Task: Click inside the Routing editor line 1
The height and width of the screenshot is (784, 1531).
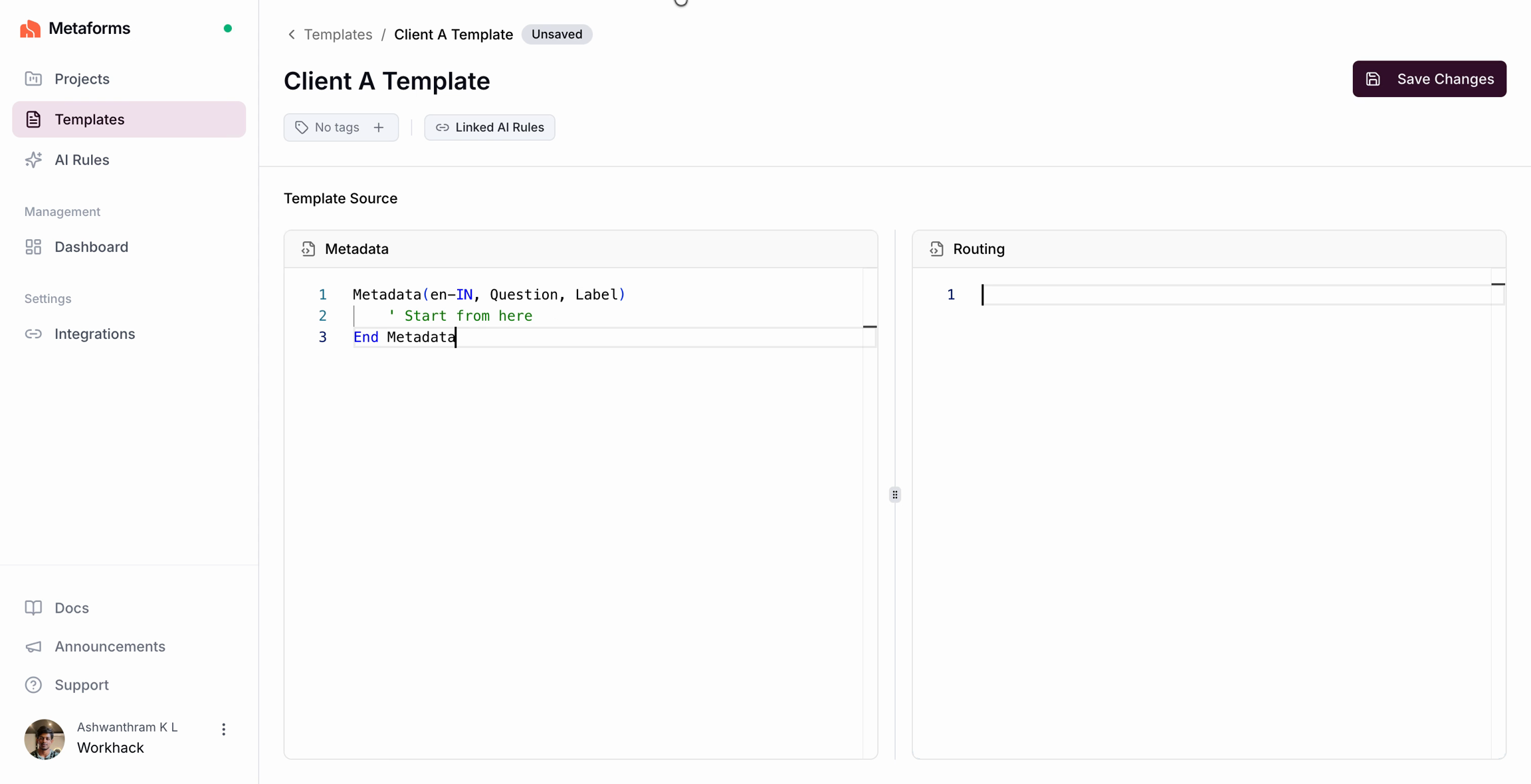Action: (x=1236, y=295)
